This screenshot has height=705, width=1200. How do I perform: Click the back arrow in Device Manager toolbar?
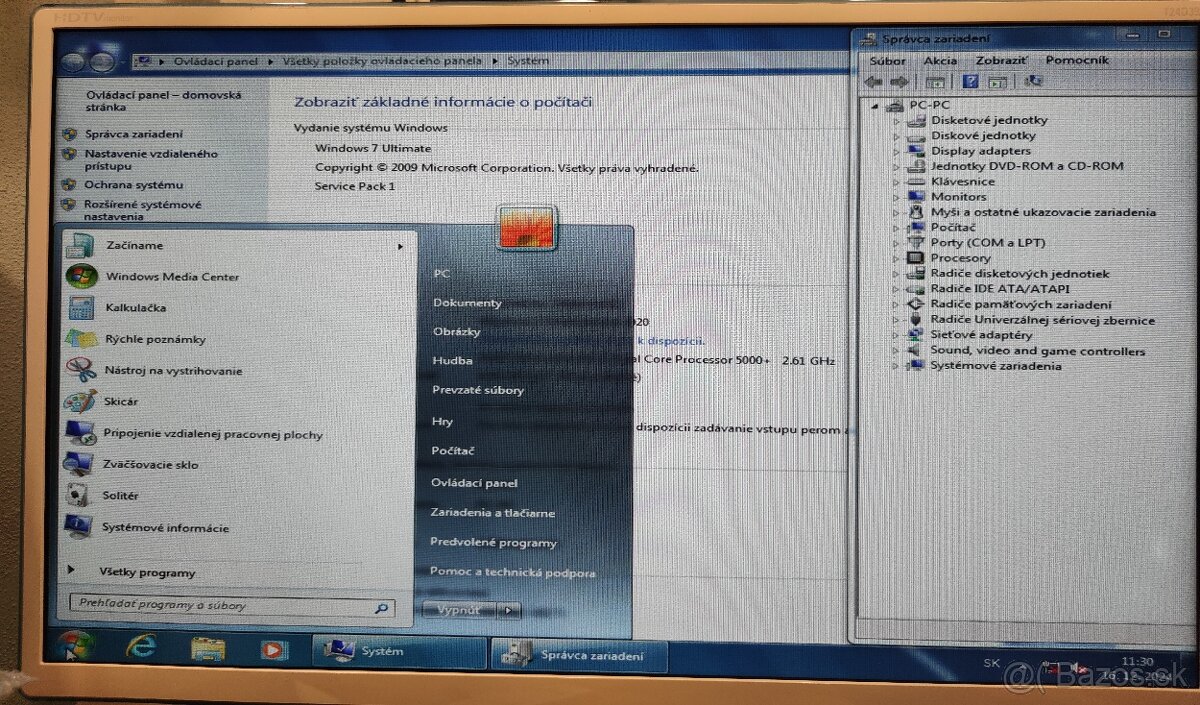coord(874,81)
